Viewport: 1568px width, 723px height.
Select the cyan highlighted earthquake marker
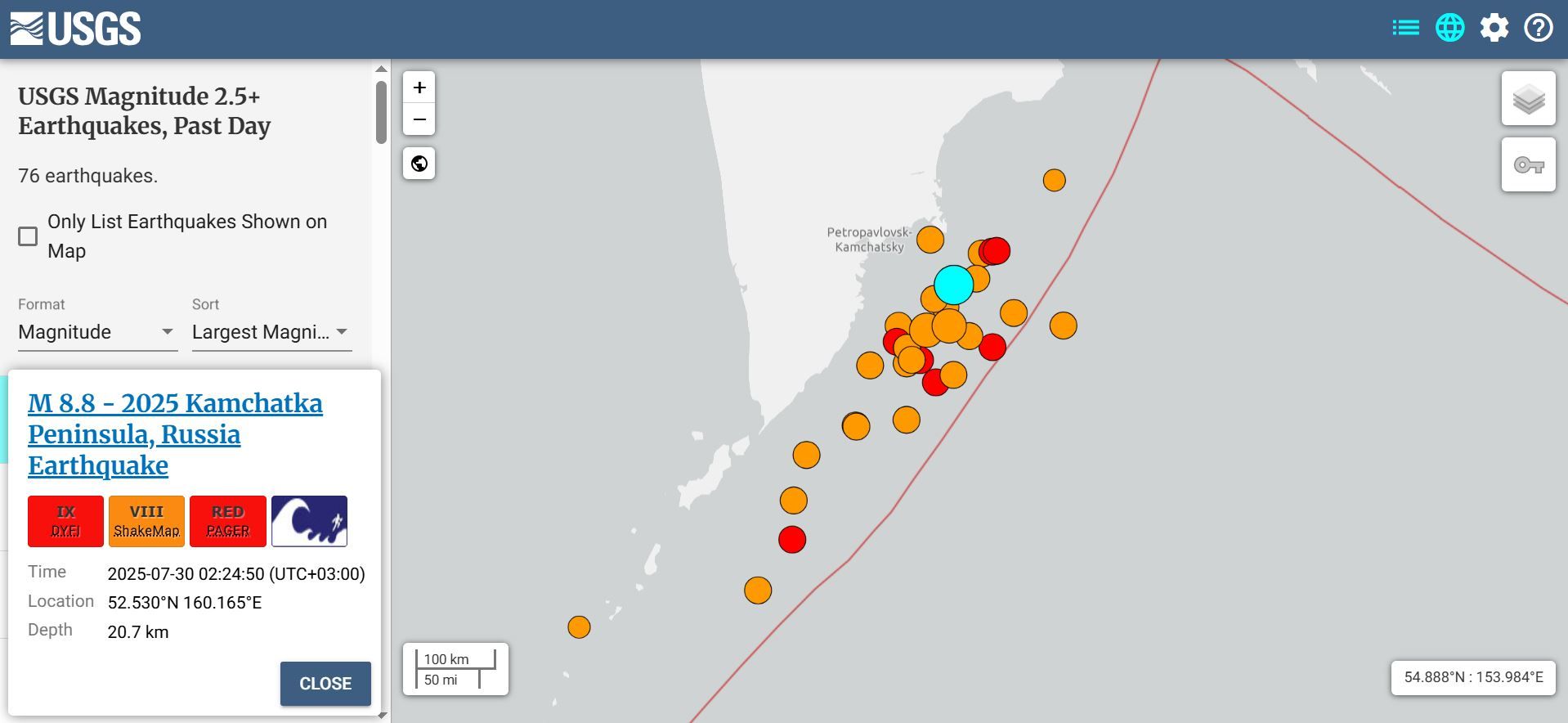point(953,284)
